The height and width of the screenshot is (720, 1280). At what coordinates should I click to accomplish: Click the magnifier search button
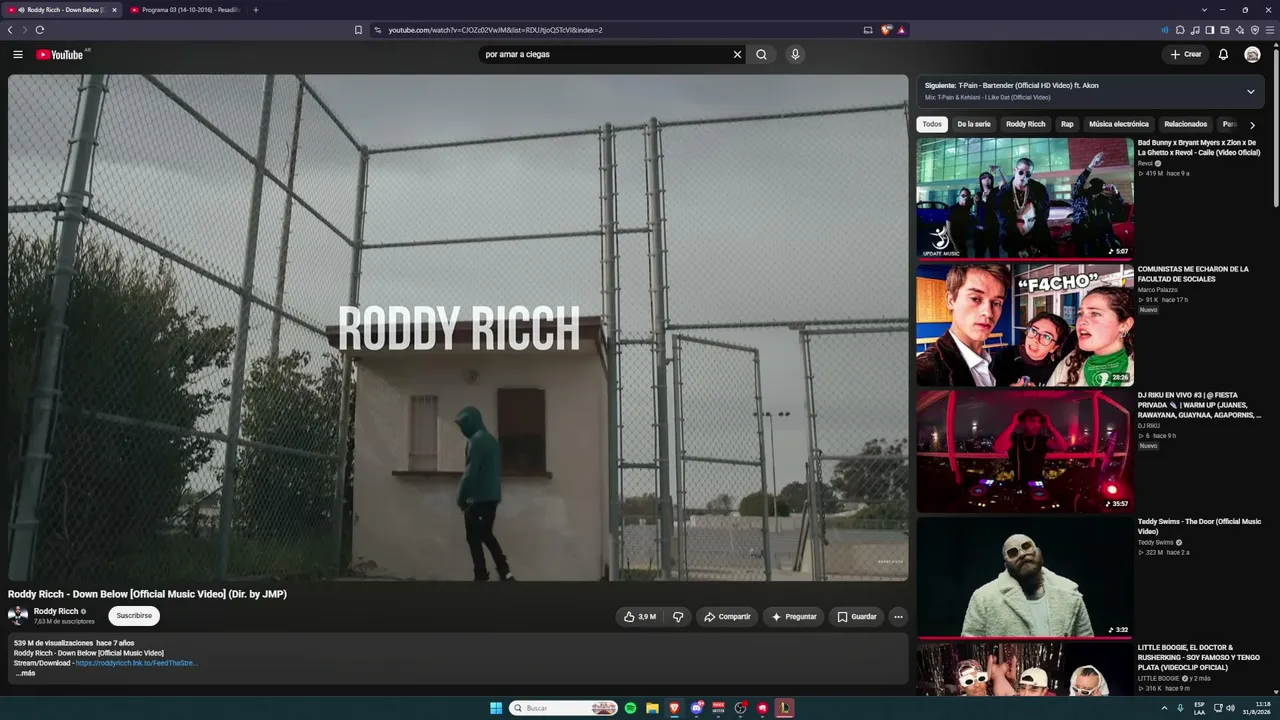(x=761, y=54)
